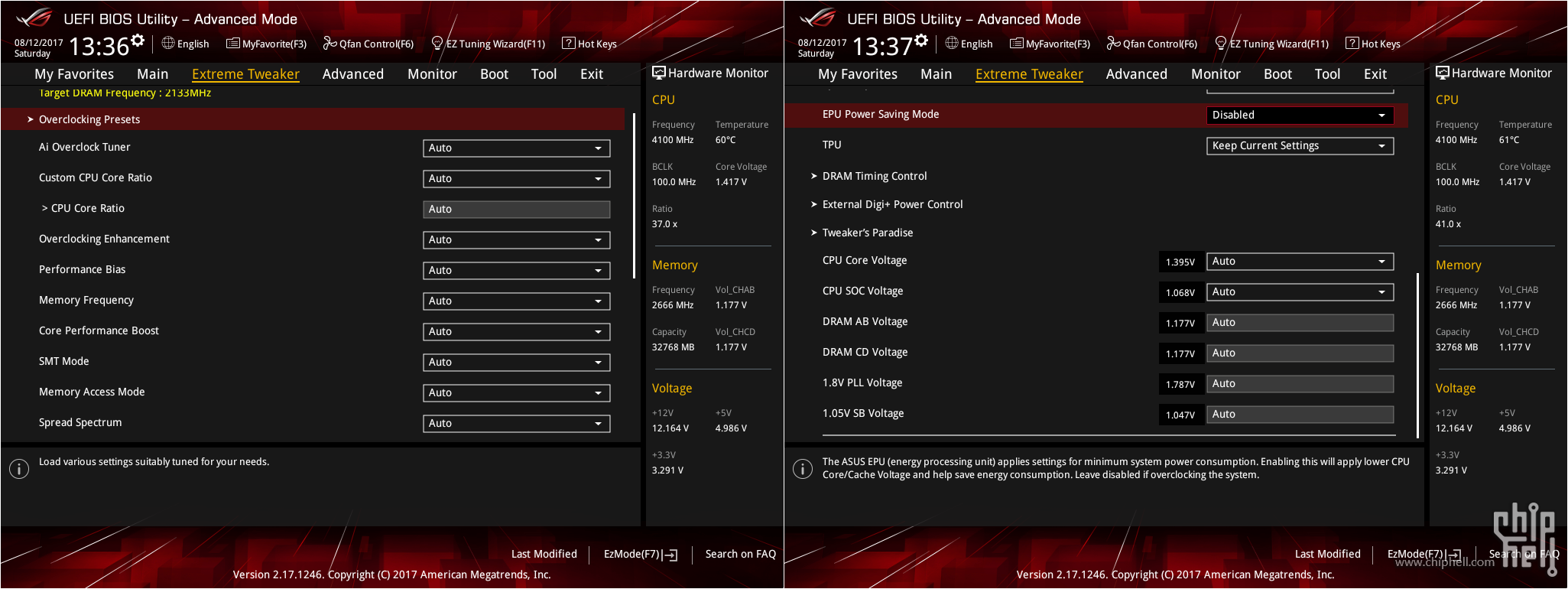Click Hardware Monitor icon in right screen
Screen dimensions: 1568x589
pos(1442,73)
